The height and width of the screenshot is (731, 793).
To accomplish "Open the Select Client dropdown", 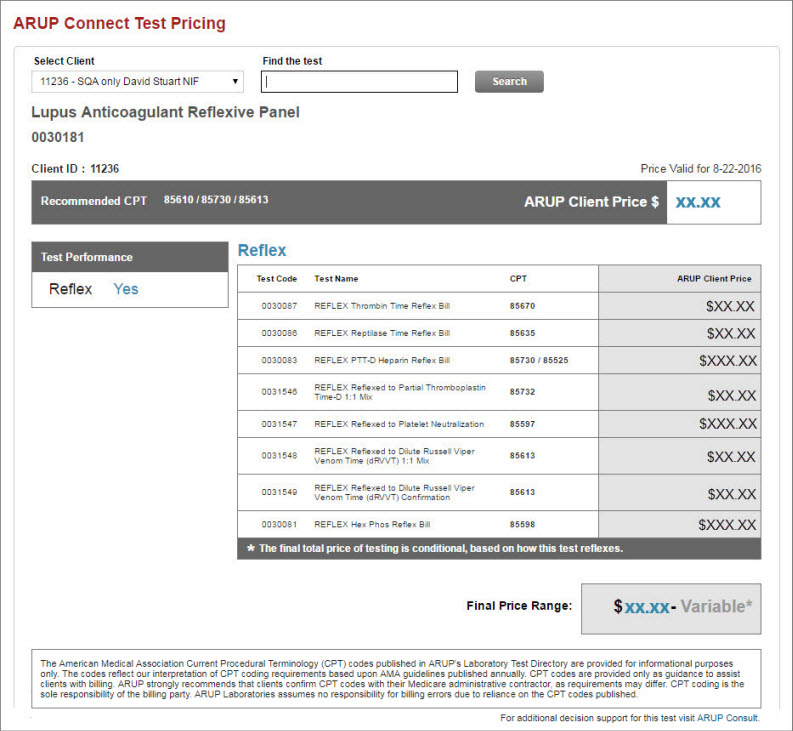I will pos(137,81).
